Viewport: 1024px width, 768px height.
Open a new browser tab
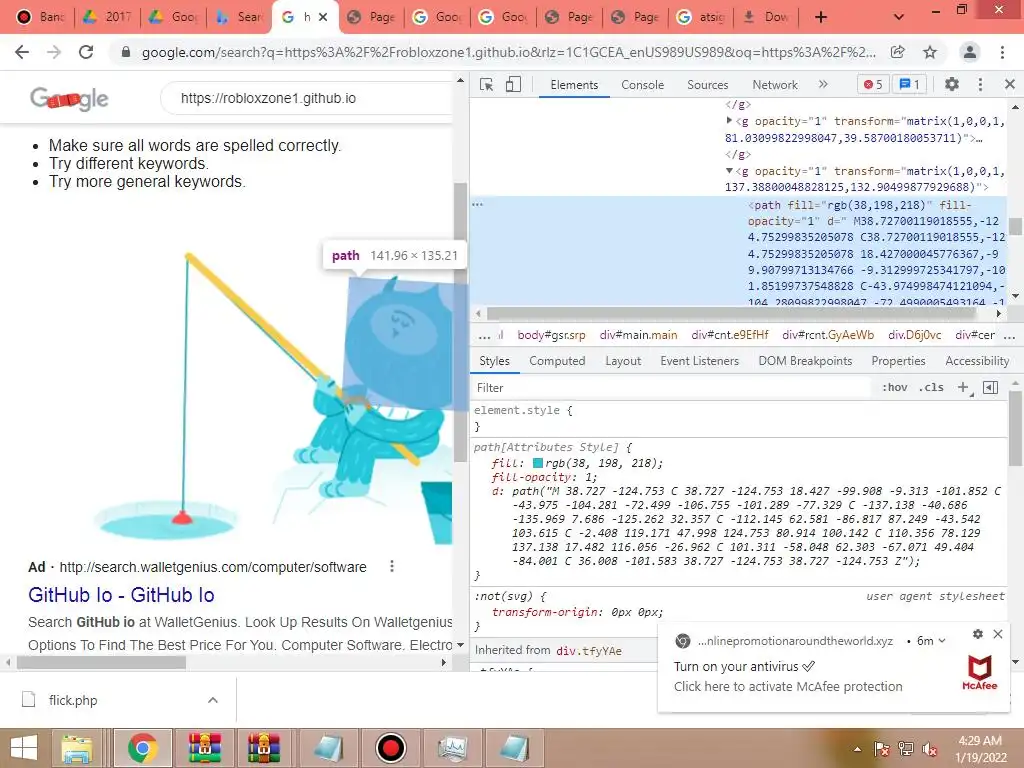click(x=821, y=17)
